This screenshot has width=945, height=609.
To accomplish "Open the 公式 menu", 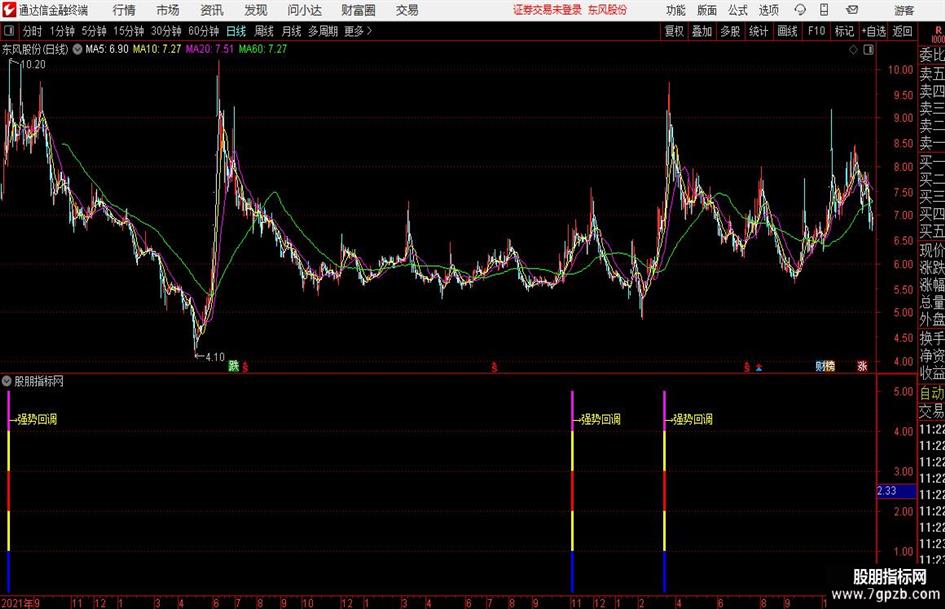I will coord(738,10).
